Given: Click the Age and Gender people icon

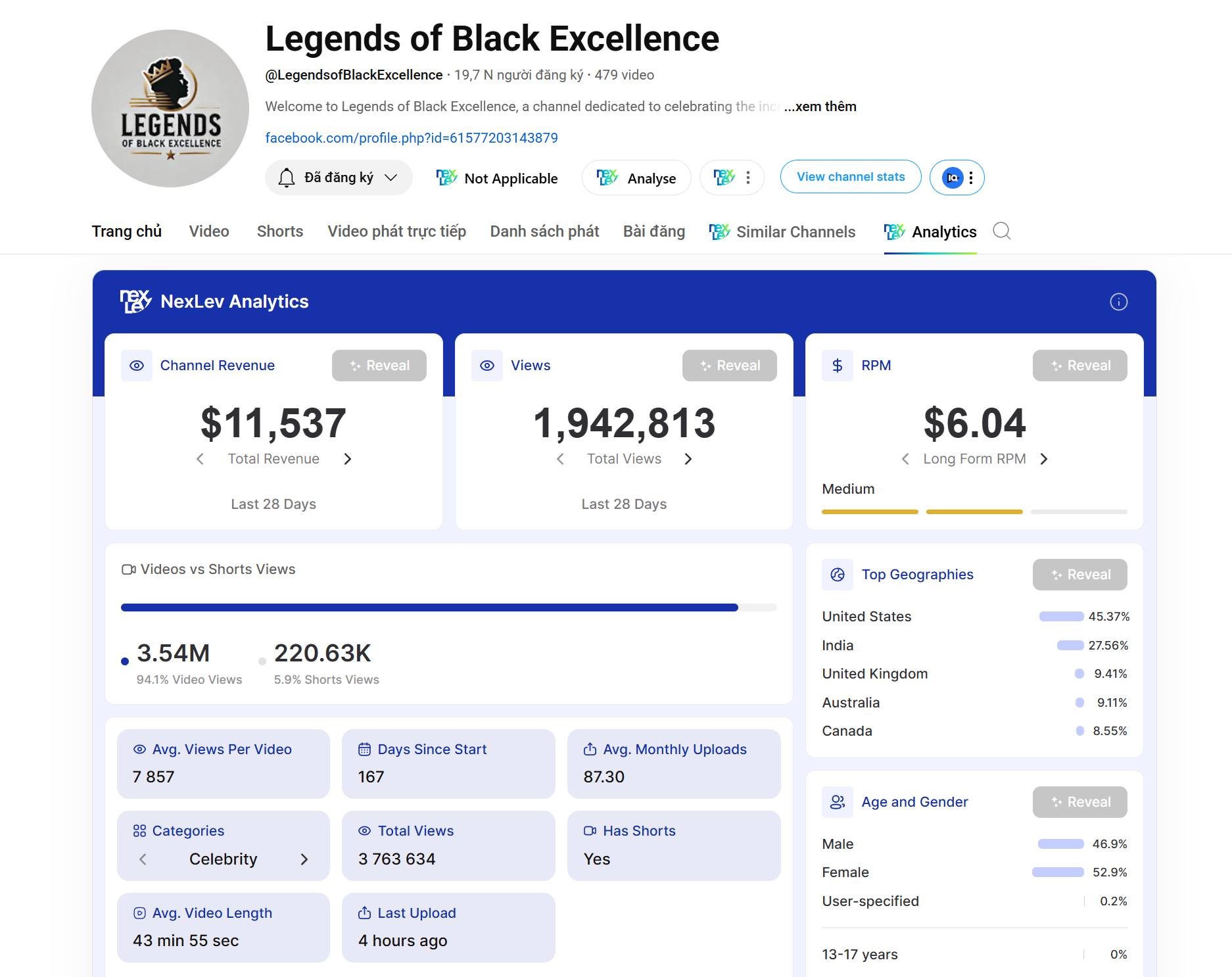Looking at the screenshot, I should tap(838, 802).
